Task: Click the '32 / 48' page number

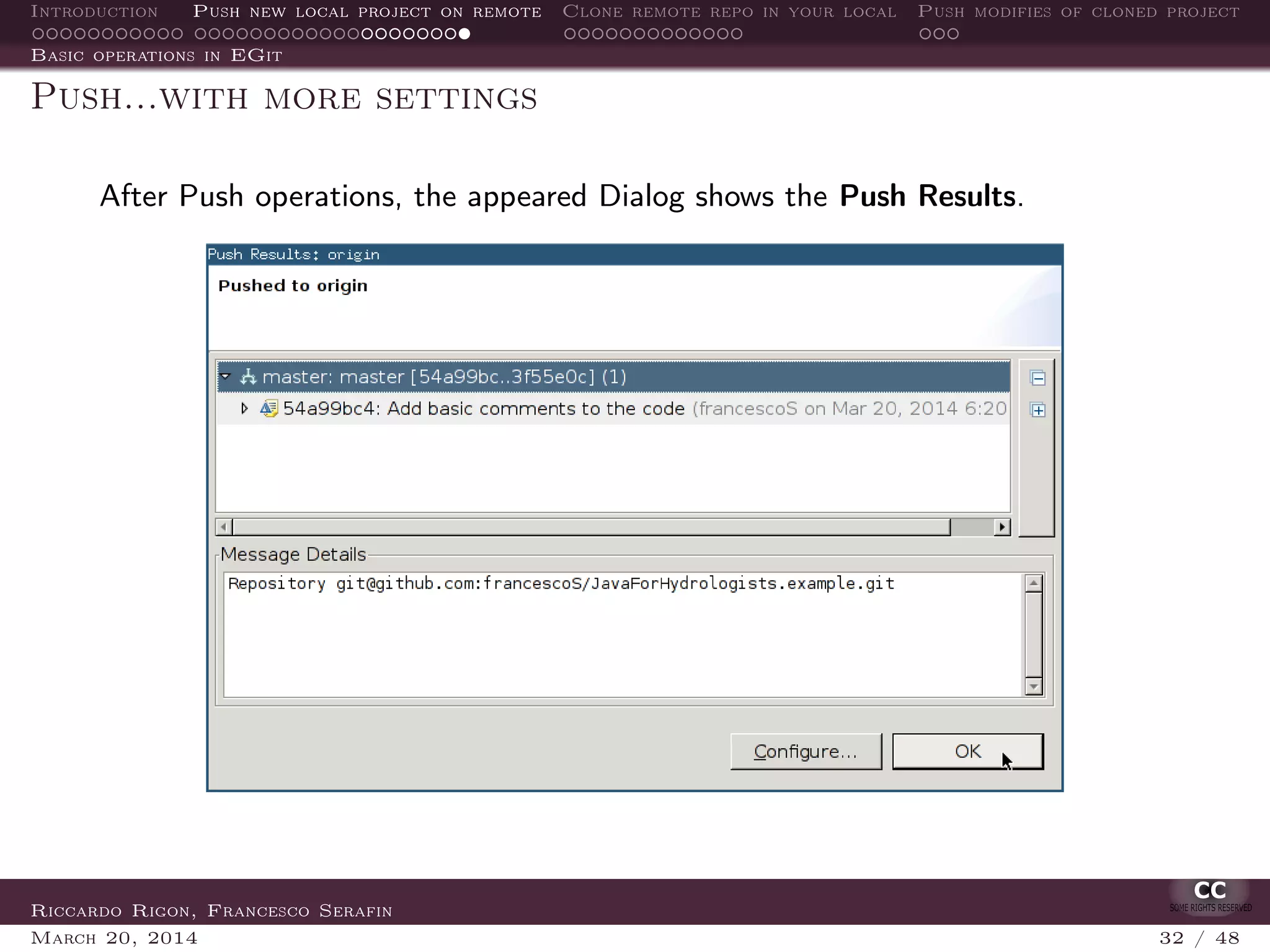Action: tap(1199, 938)
